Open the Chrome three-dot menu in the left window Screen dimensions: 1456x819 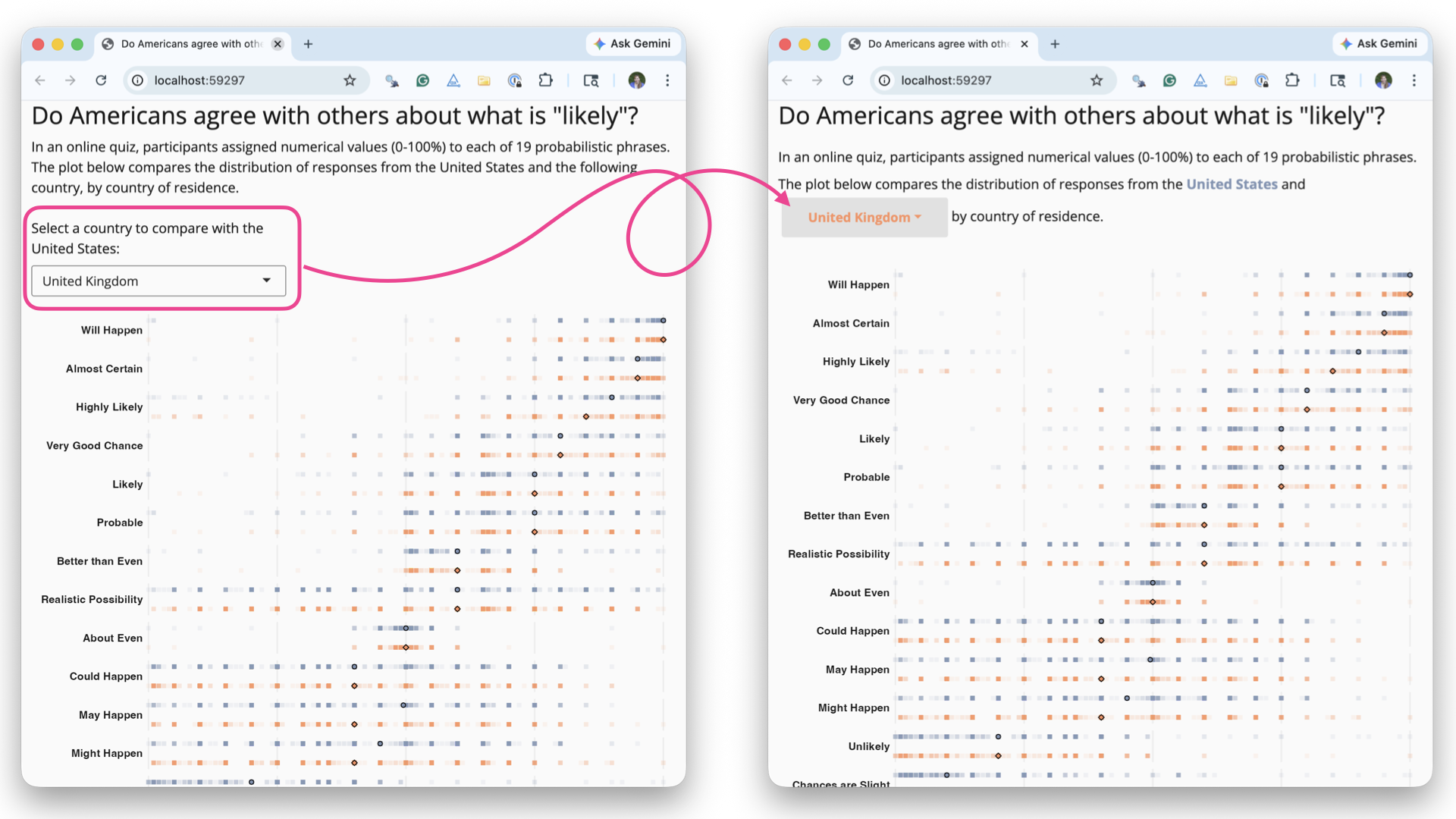pos(667,80)
